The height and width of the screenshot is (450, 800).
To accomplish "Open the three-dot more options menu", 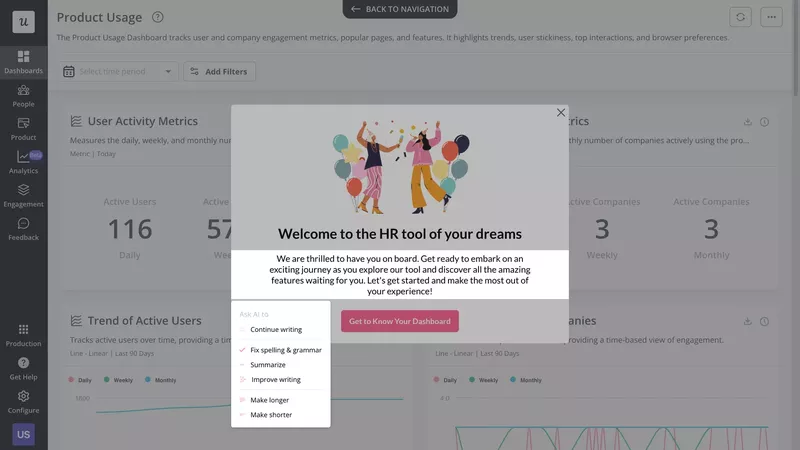I will tap(770, 17).
